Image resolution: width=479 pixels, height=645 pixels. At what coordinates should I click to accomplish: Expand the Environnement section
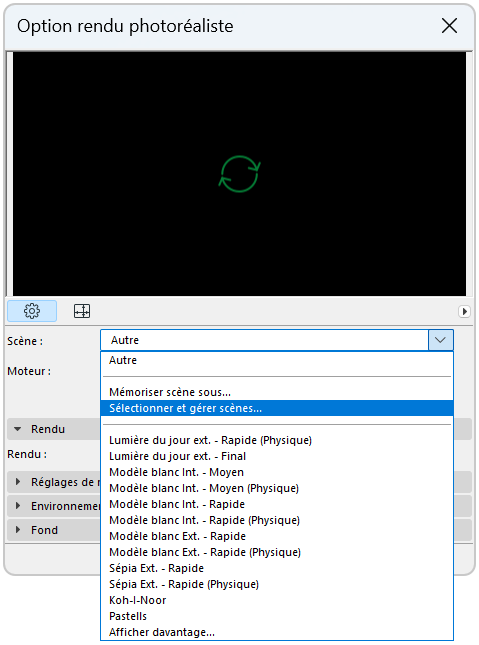pos(18,506)
